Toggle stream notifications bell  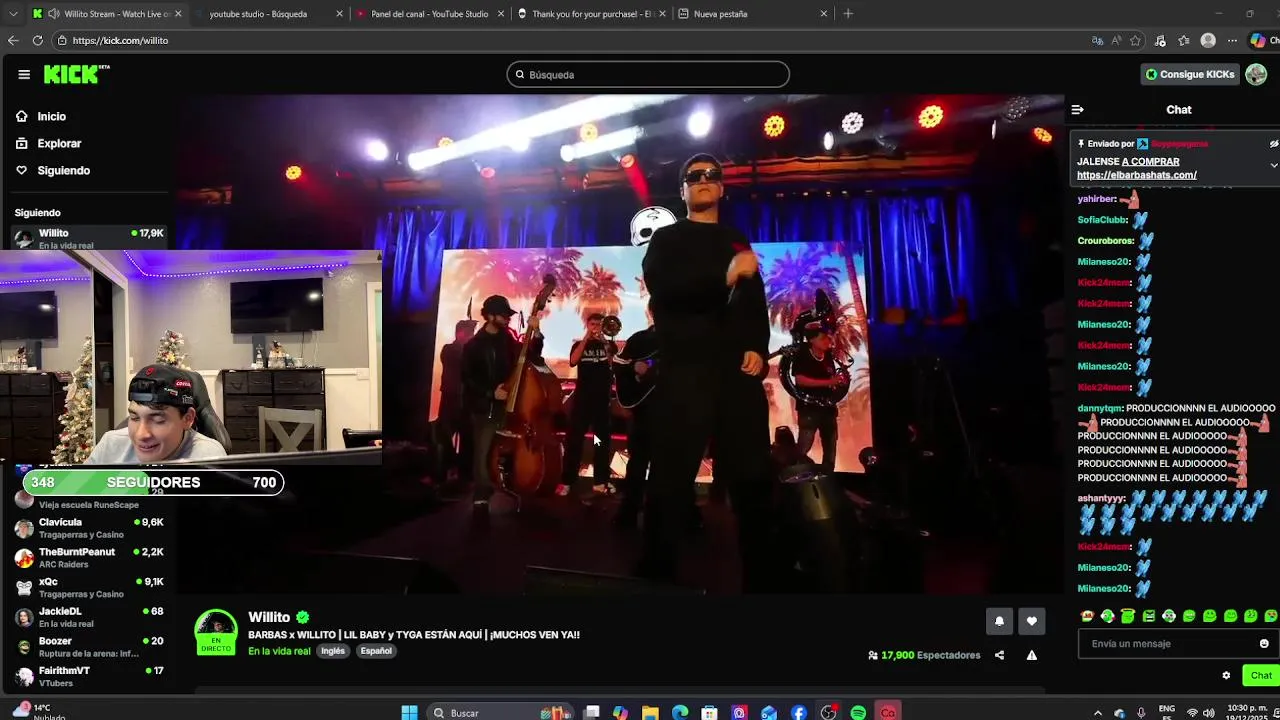[x=999, y=621]
